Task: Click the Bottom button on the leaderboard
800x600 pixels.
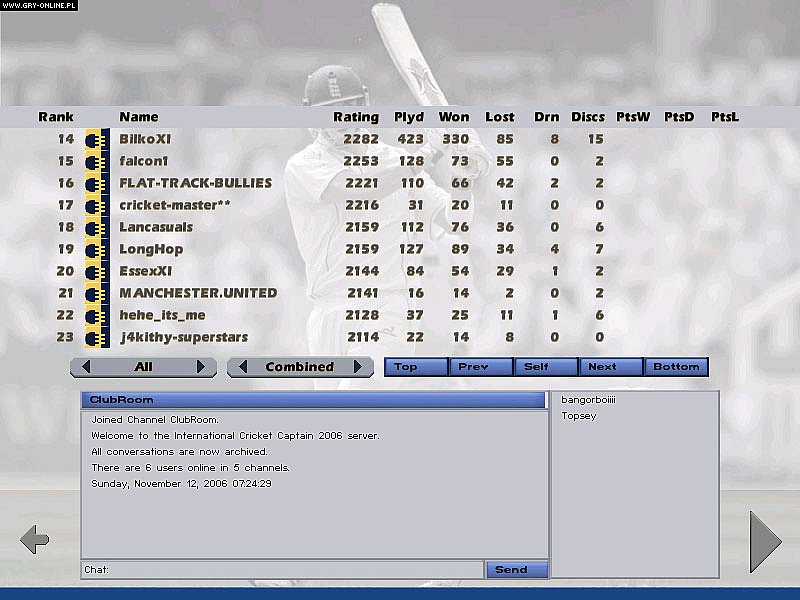Action: click(x=677, y=366)
